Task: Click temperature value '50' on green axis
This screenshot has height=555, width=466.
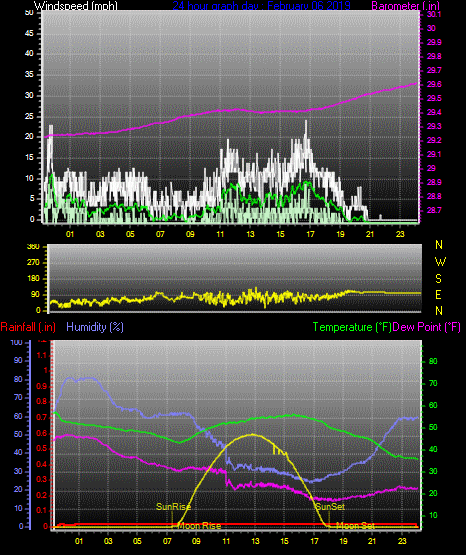Action: click(x=433, y=427)
